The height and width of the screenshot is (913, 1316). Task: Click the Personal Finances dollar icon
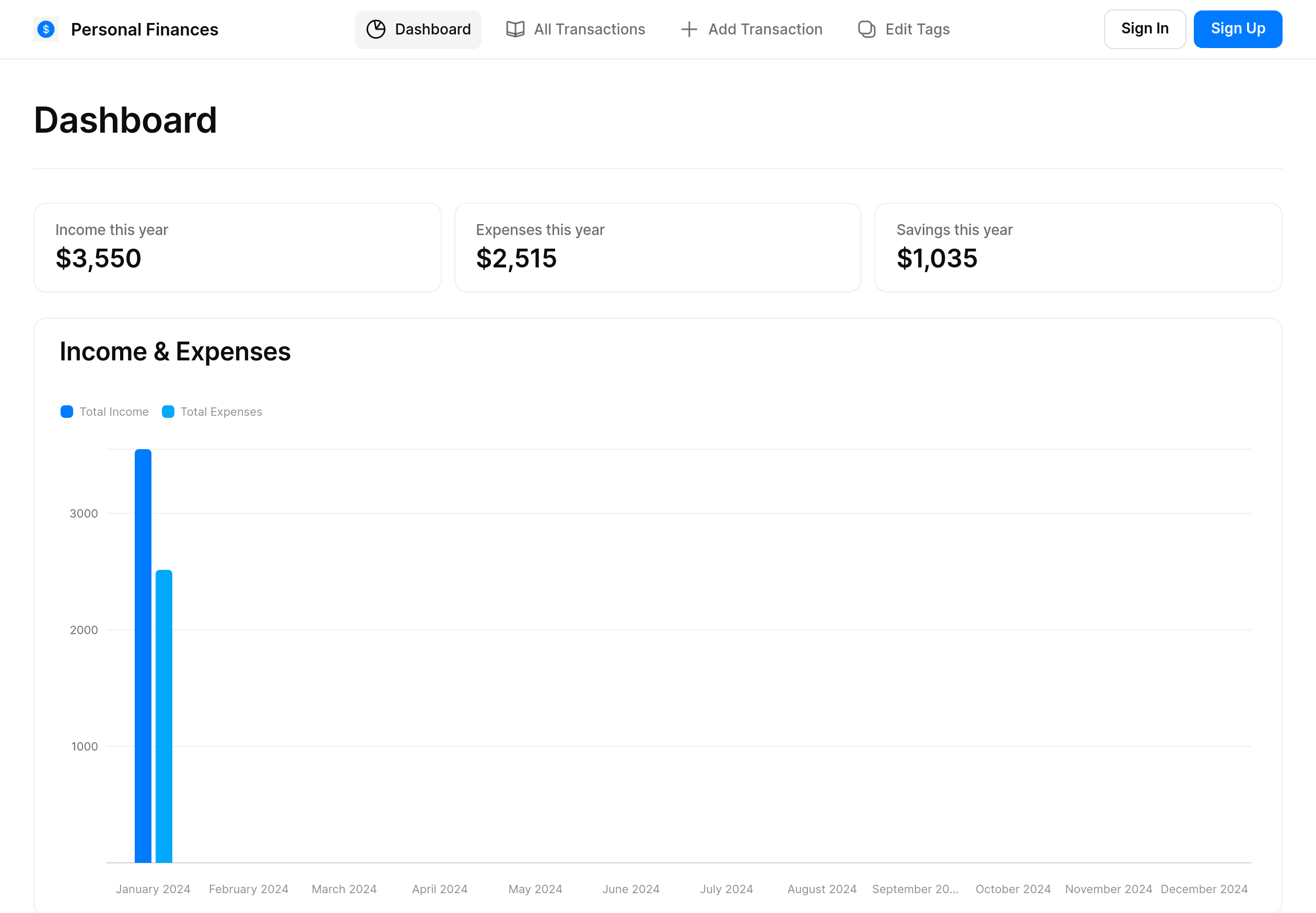pyautogui.click(x=47, y=29)
